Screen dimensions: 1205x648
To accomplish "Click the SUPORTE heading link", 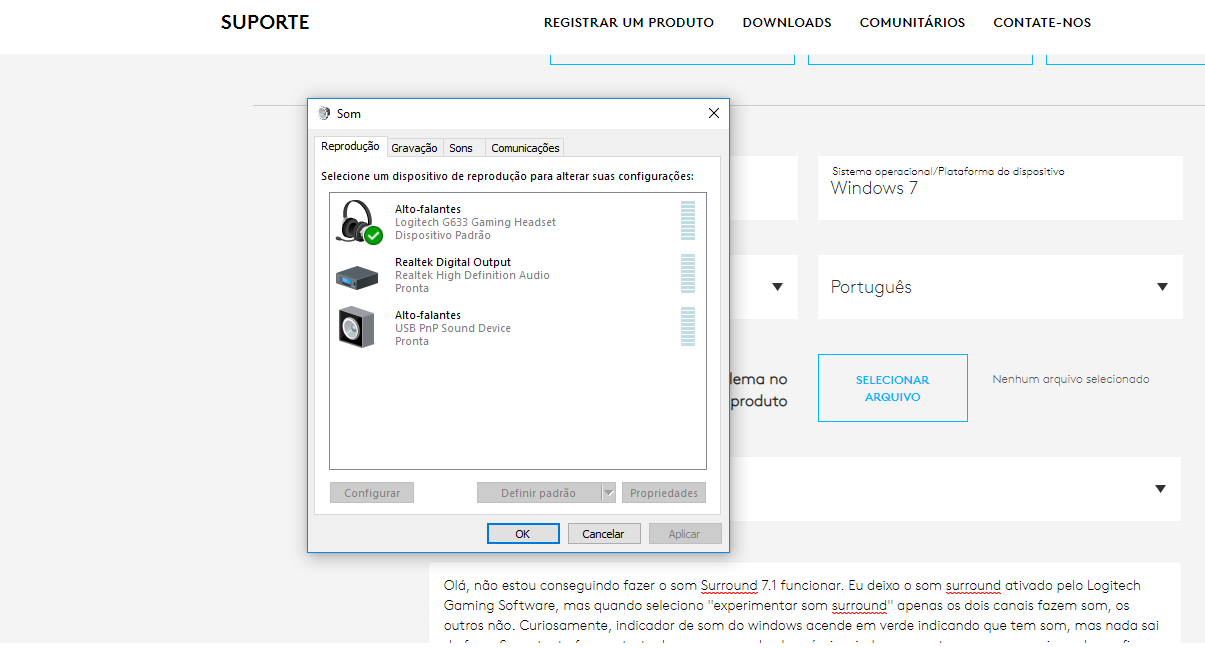I will [265, 22].
